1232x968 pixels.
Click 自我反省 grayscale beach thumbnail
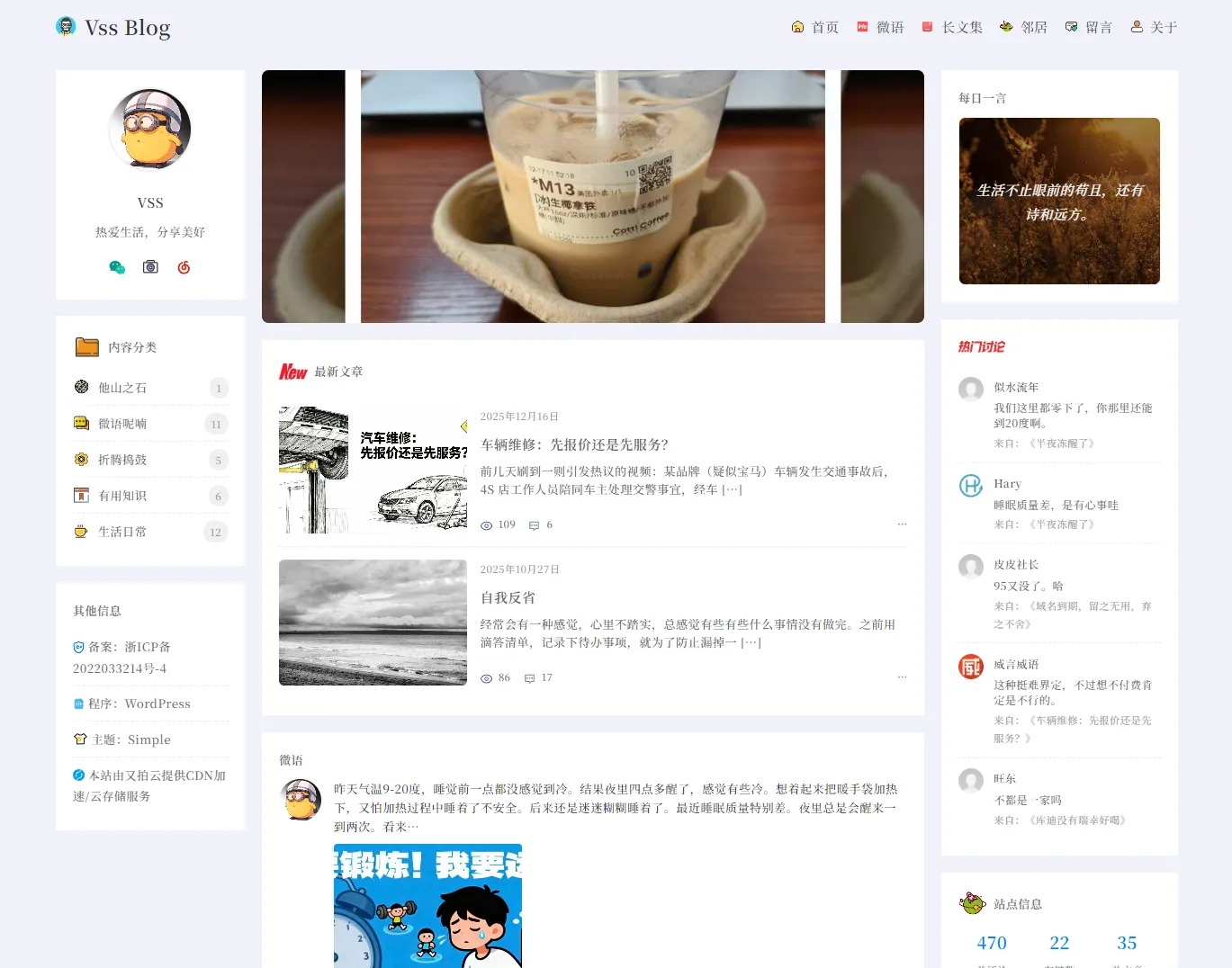(373, 623)
